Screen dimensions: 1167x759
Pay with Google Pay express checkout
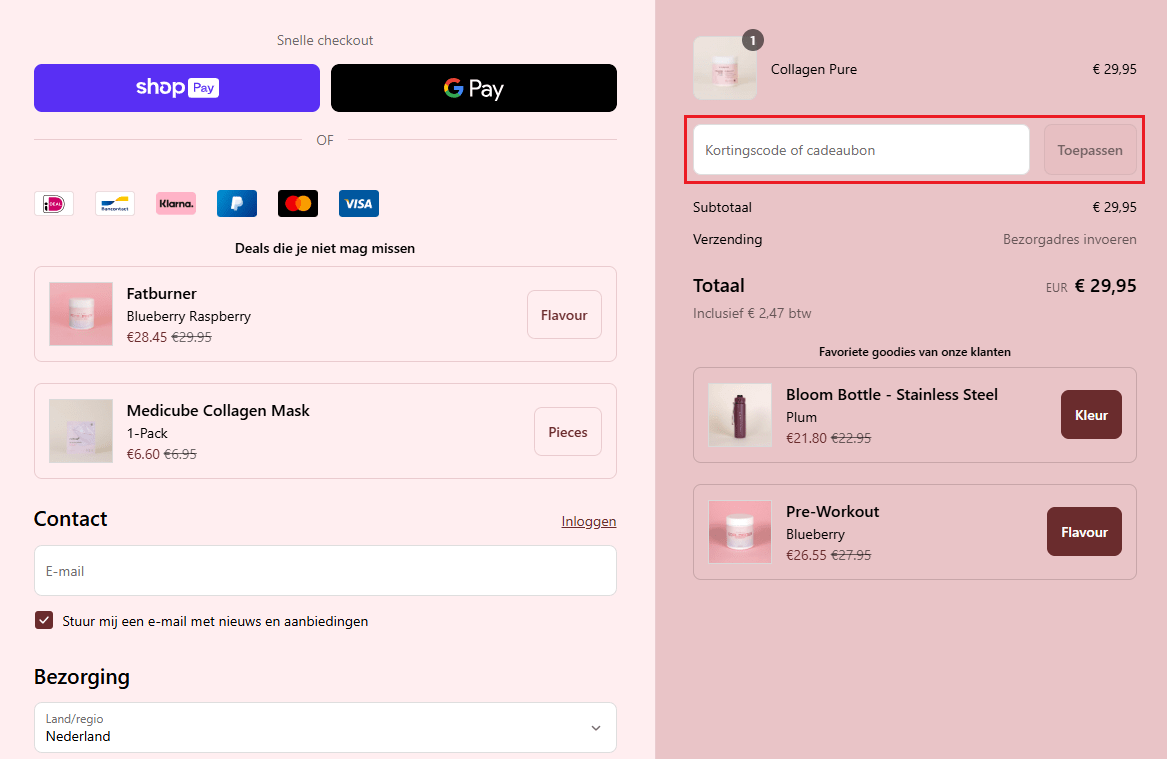coord(473,88)
